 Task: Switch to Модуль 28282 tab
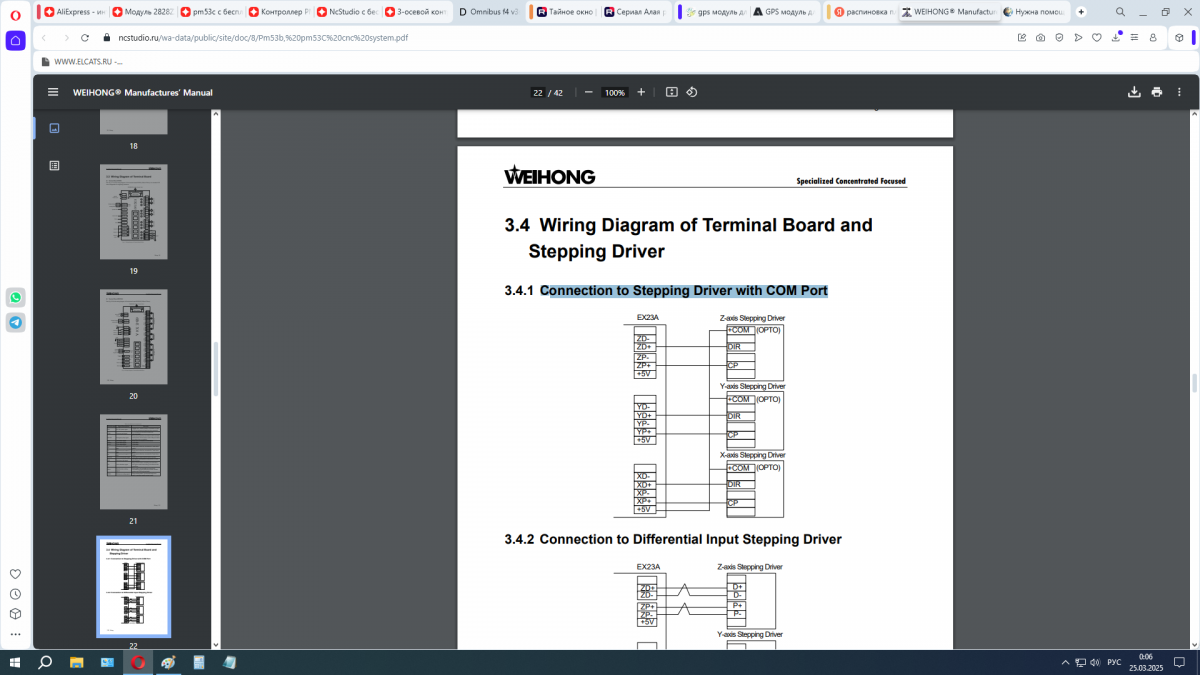pos(142,12)
